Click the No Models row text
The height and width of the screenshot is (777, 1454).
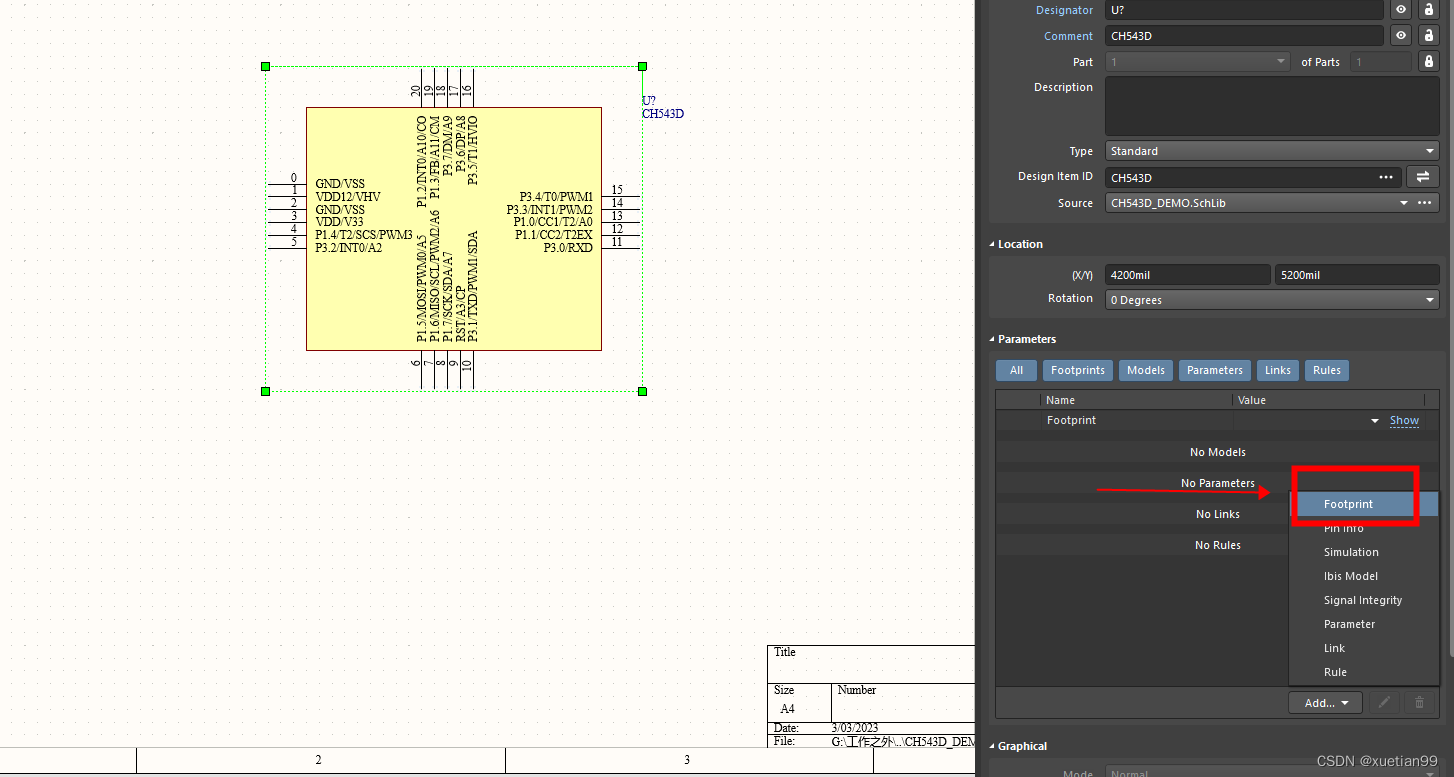click(1217, 452)
